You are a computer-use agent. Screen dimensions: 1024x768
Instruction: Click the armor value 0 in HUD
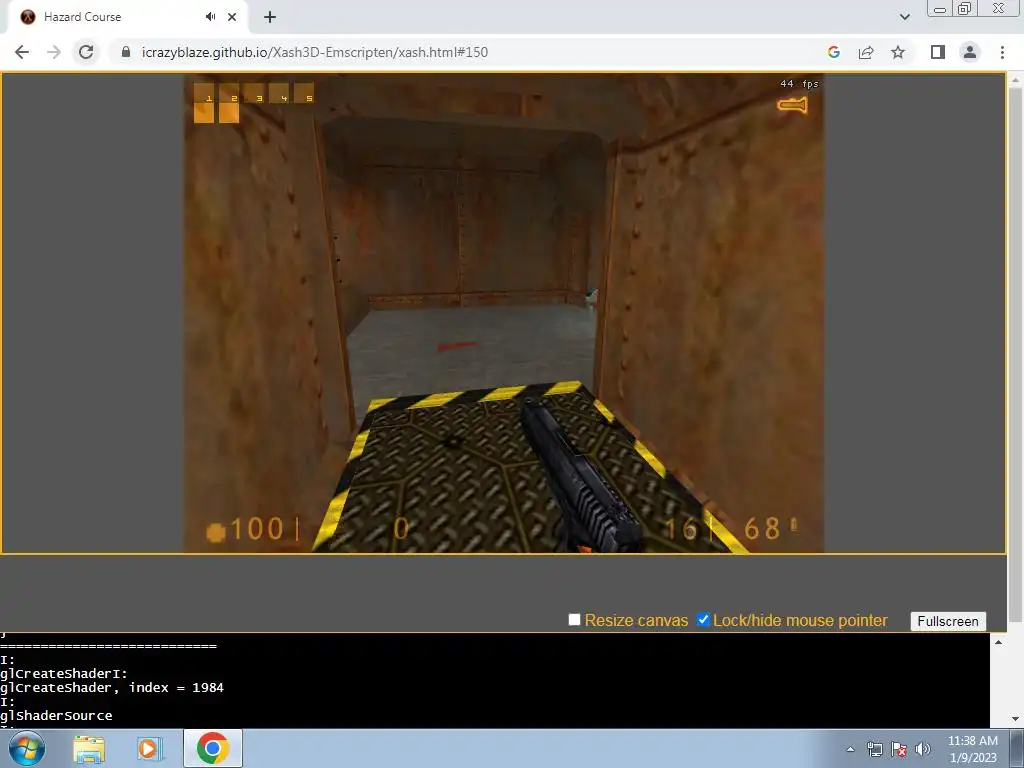pos(401,529)
